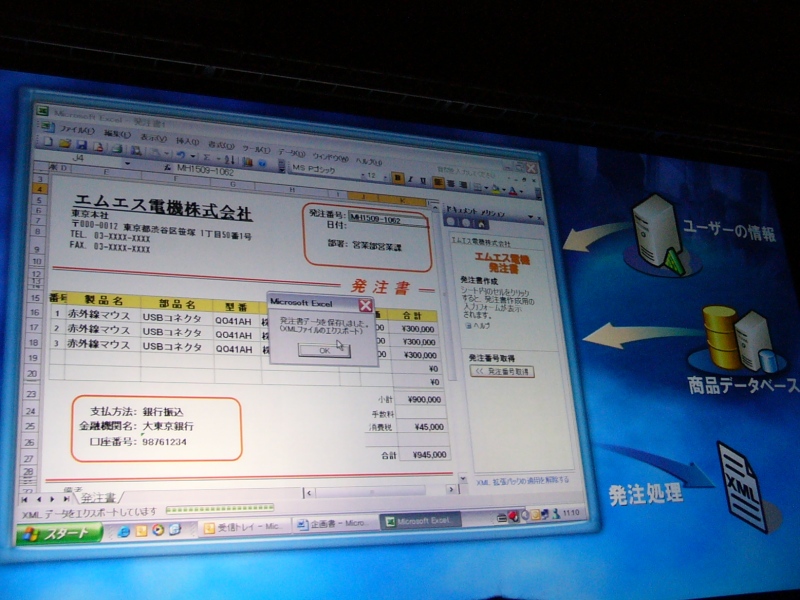Click the 発注番号取得 button in task pane
800x600 pixels.
(x=503, y=371)
